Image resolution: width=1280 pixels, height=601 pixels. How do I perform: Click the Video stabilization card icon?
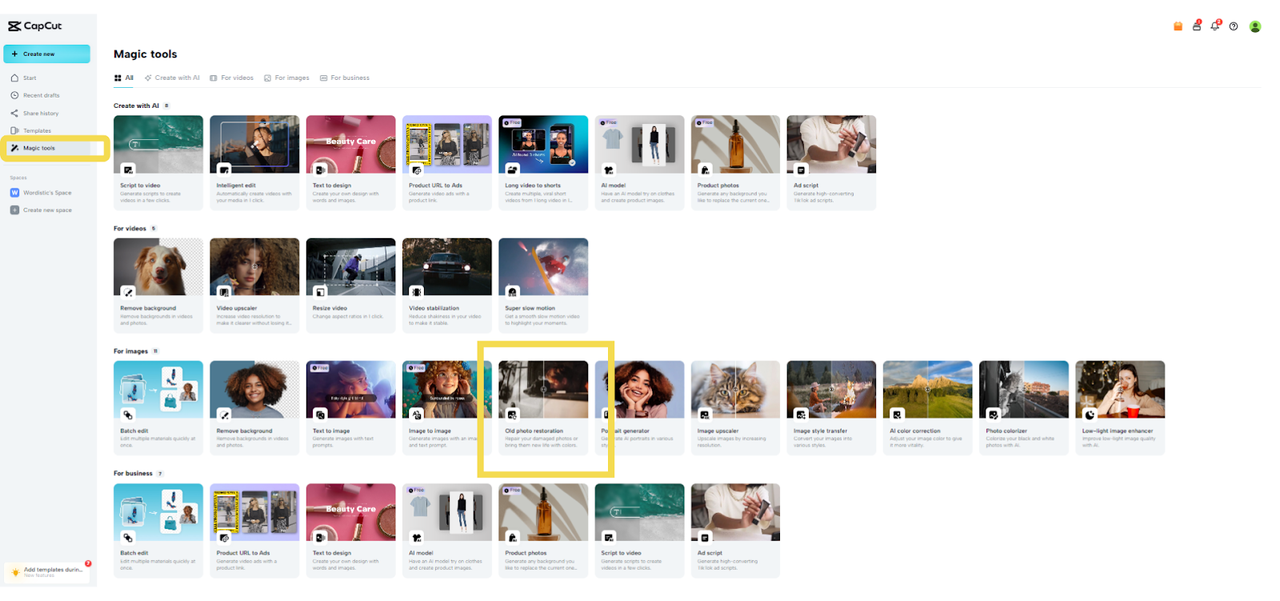[x=416, y=292]
